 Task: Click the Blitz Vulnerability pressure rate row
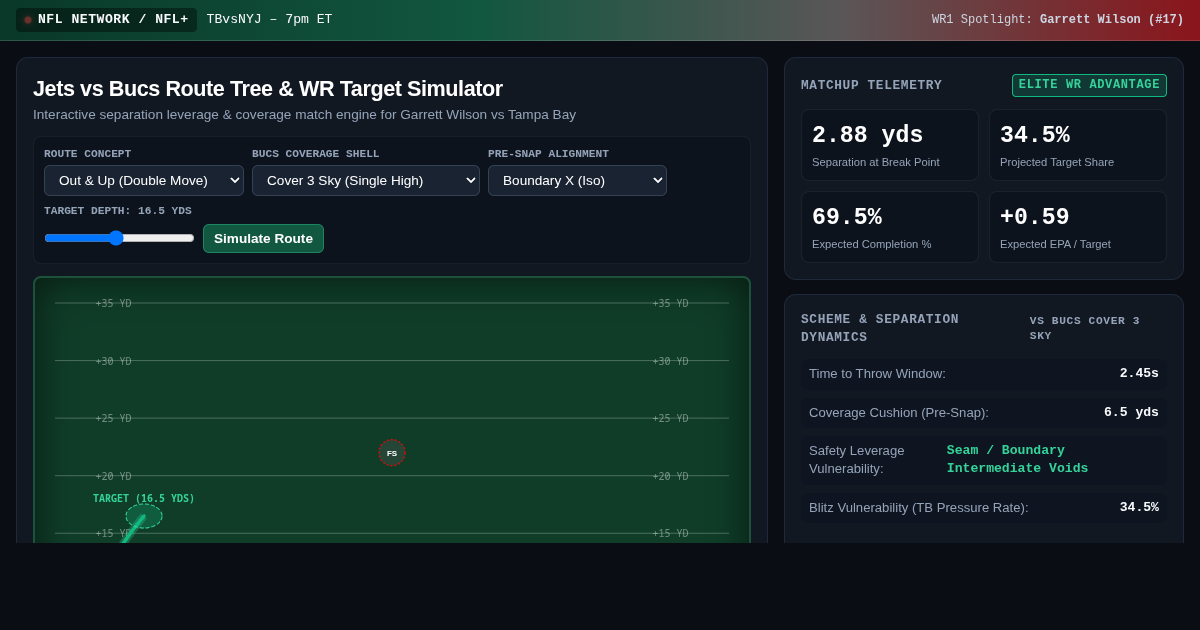984,507
